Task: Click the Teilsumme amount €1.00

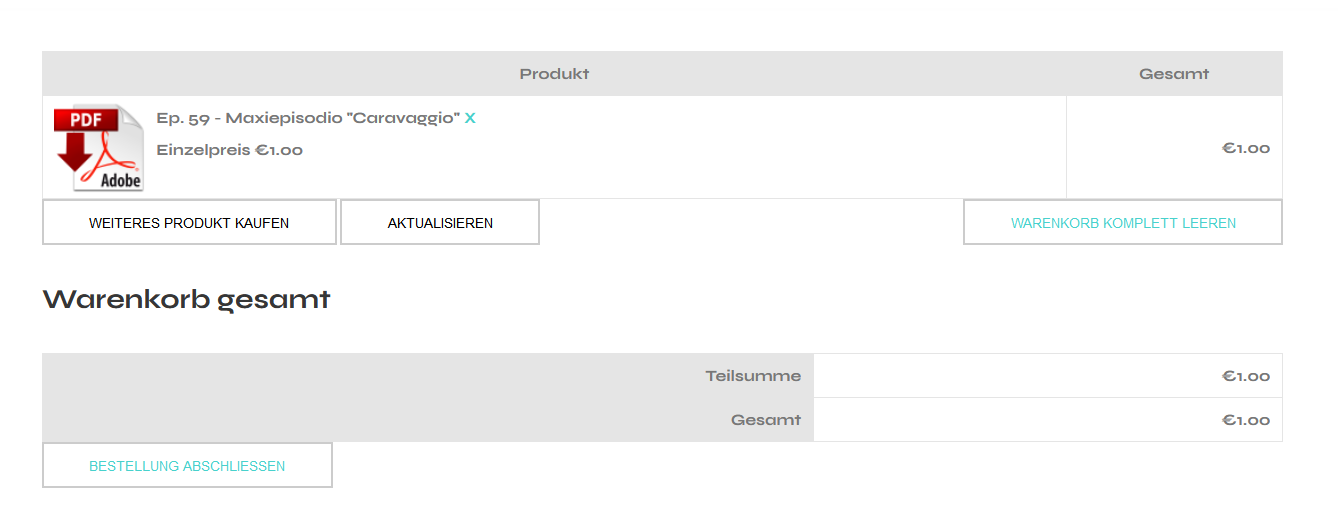Action: pyautogui.click(x=1245, y=376)
